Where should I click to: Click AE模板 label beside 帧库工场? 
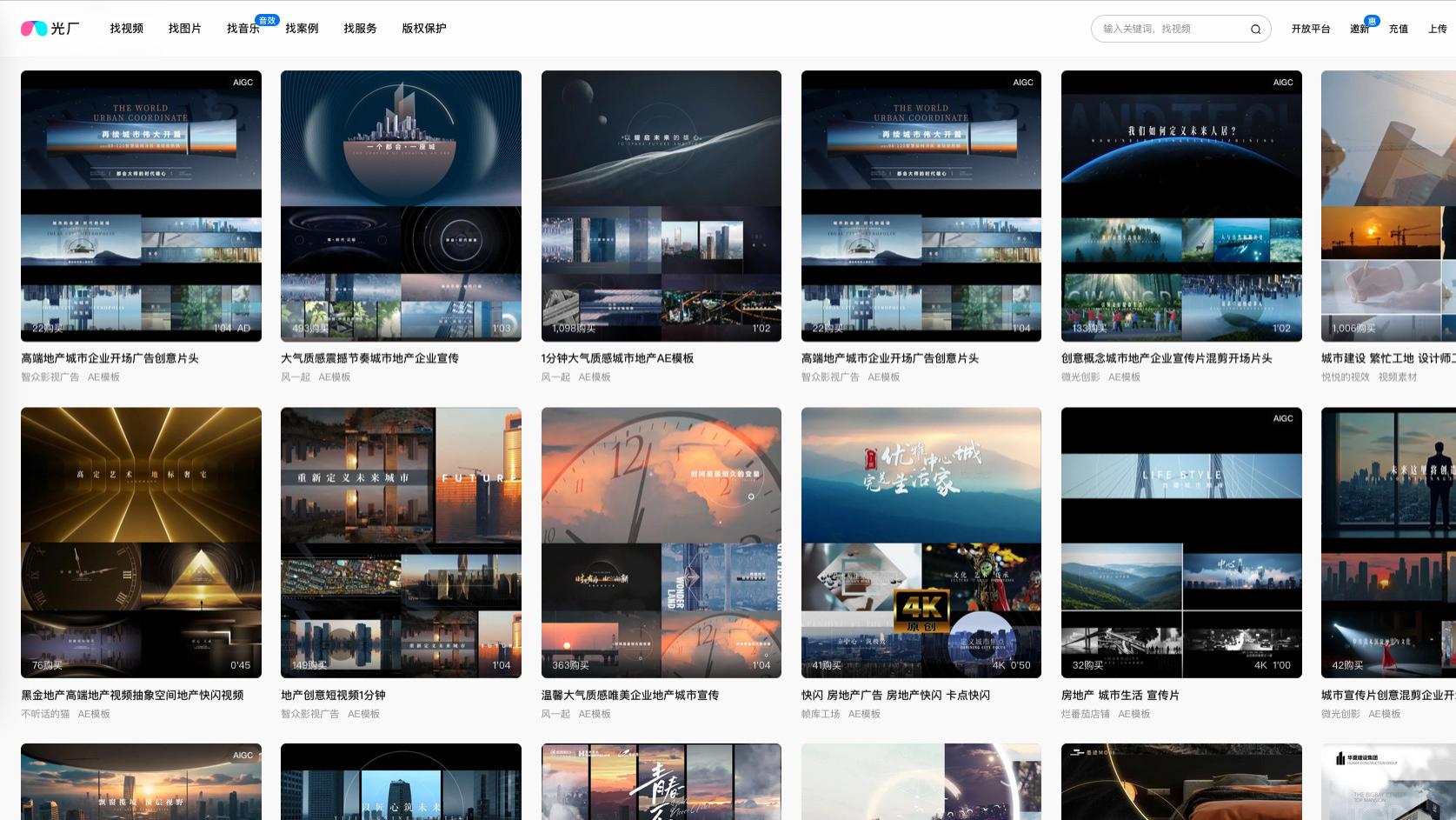pos(864,714)
